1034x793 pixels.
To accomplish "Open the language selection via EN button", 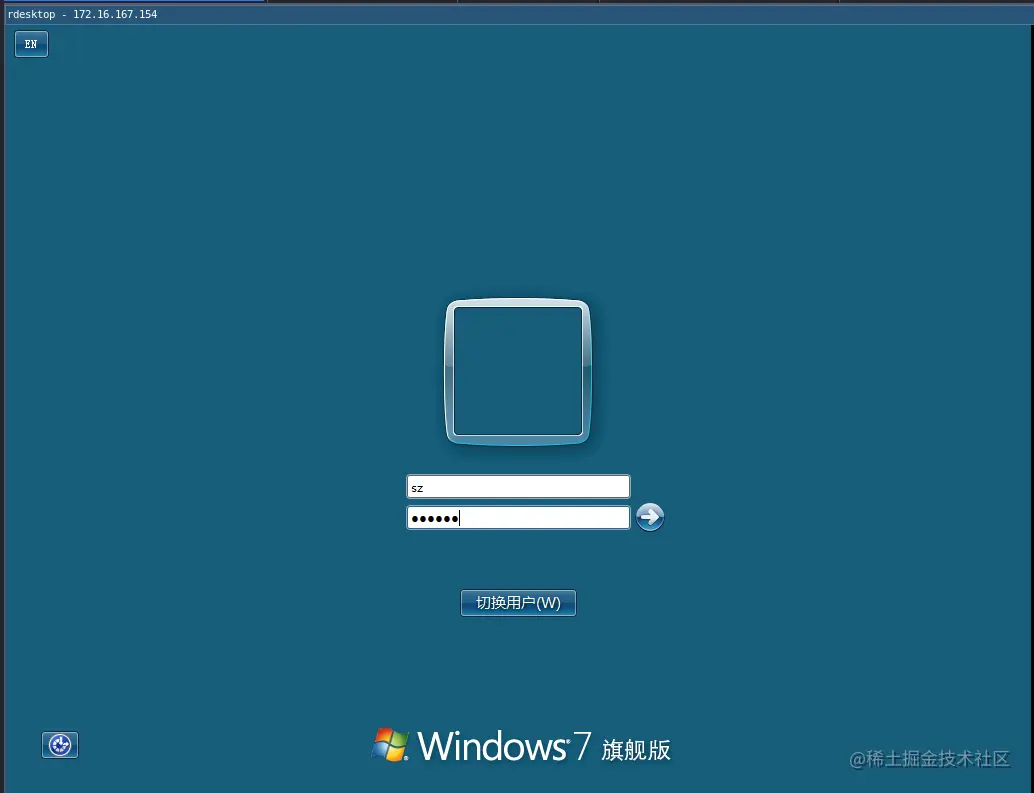I will tap(30, 44).
